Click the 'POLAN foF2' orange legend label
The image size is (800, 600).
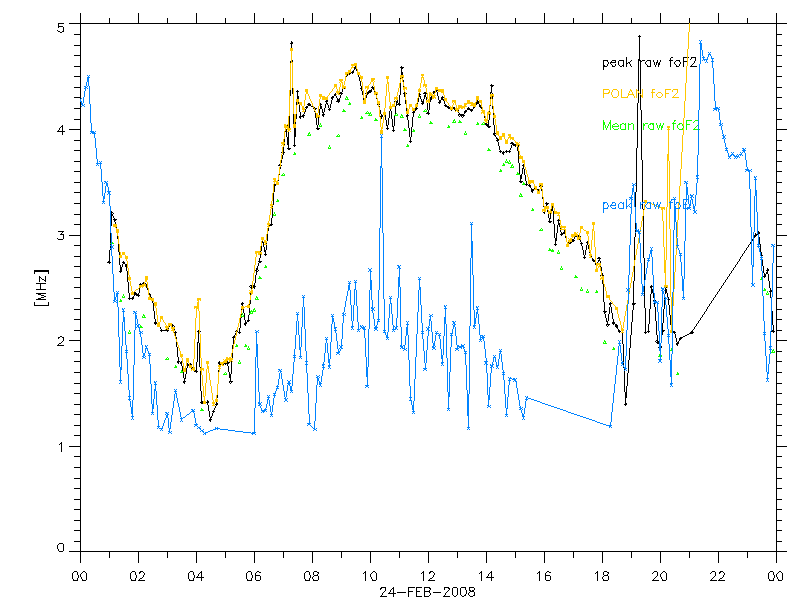coord(640,94)
